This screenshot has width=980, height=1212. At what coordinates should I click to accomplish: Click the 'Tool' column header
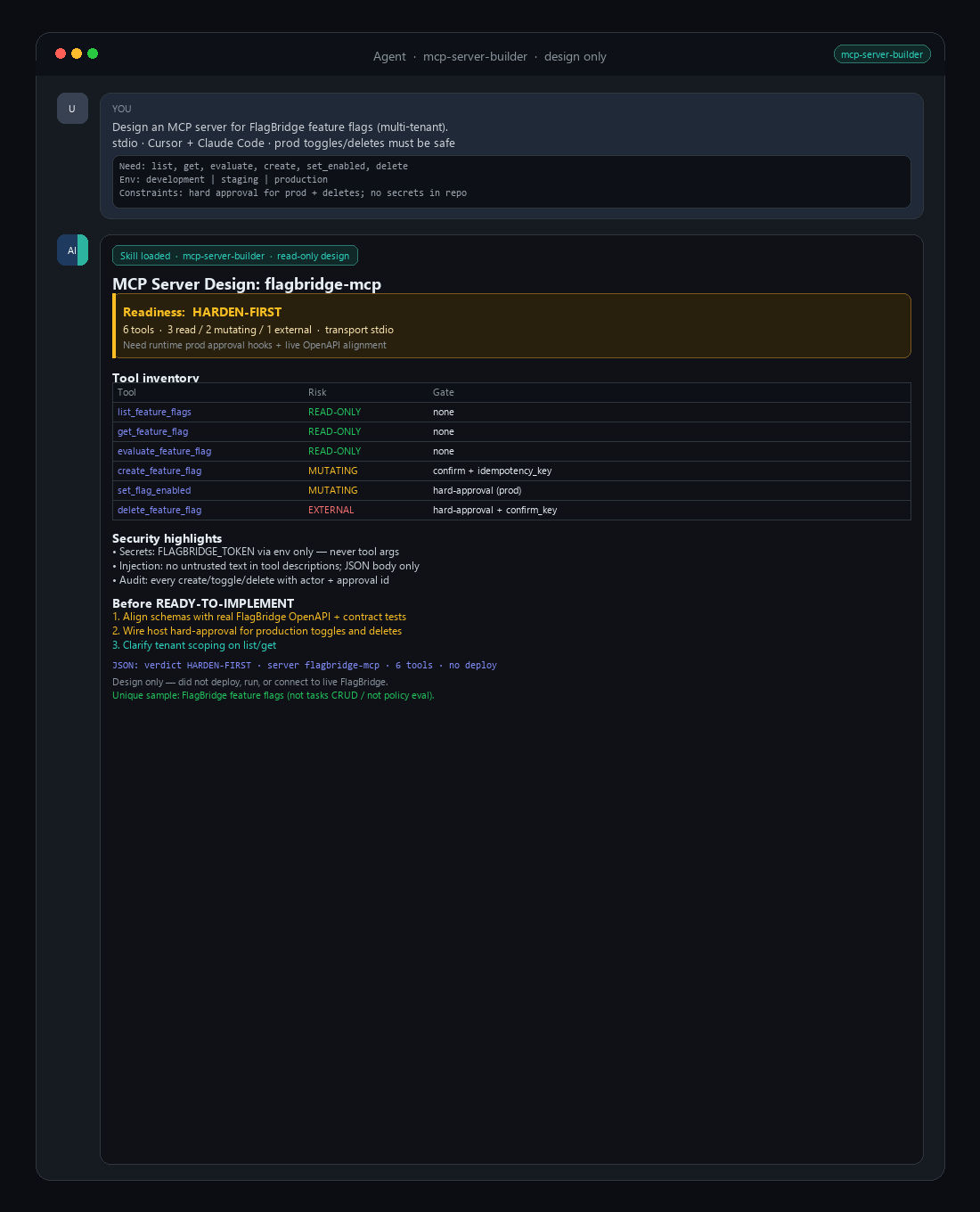click(x=127, y=392)
